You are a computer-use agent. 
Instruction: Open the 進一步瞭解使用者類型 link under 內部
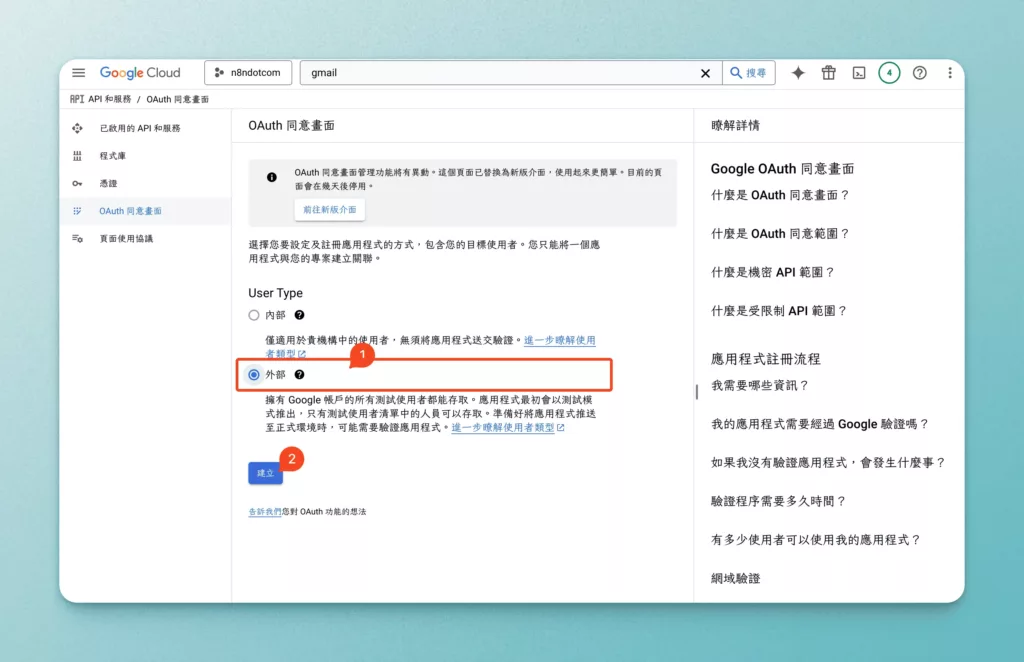(x=560, y=340)
